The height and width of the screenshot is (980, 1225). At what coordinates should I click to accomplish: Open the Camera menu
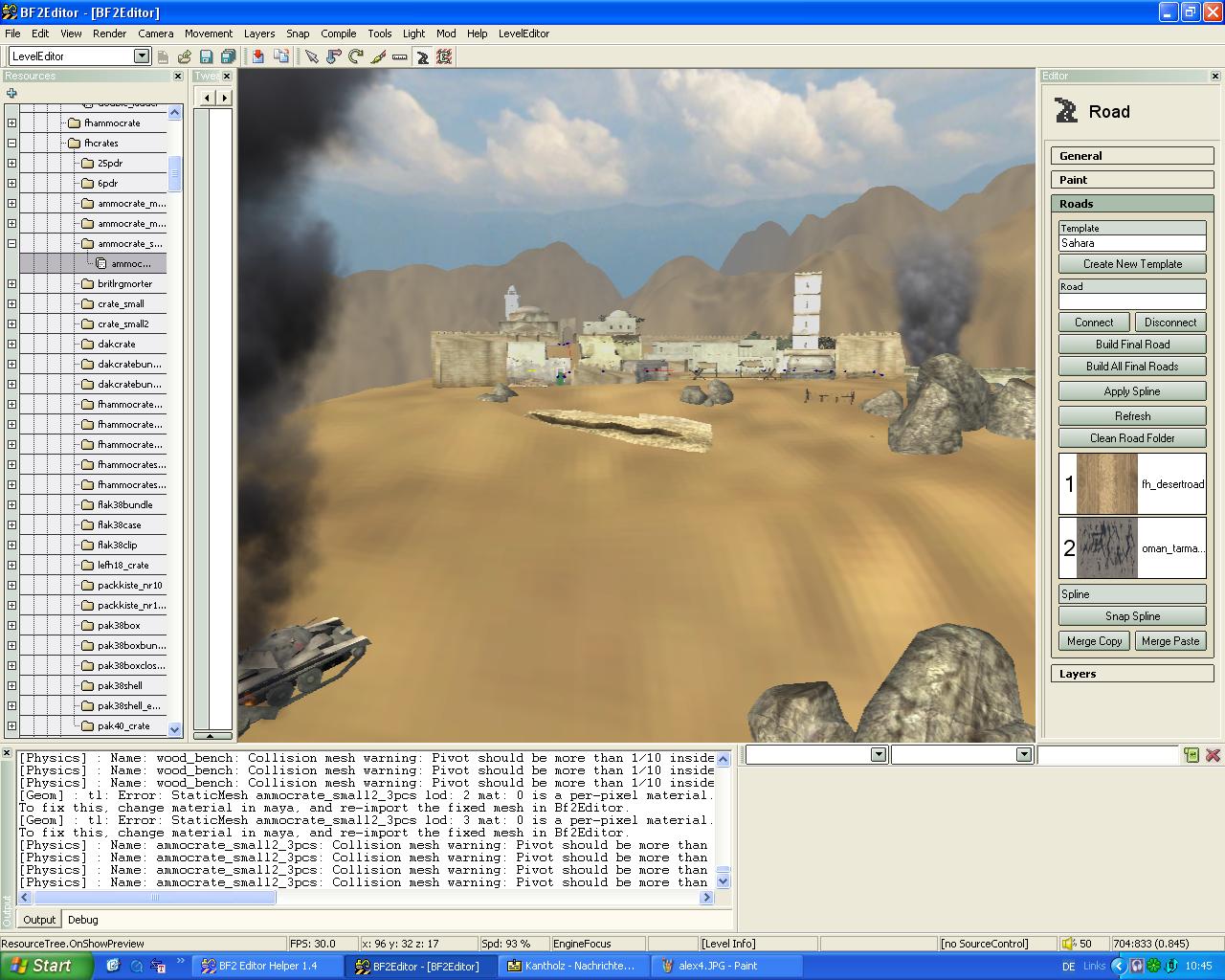pyautogui.click(x=155, y=33)
